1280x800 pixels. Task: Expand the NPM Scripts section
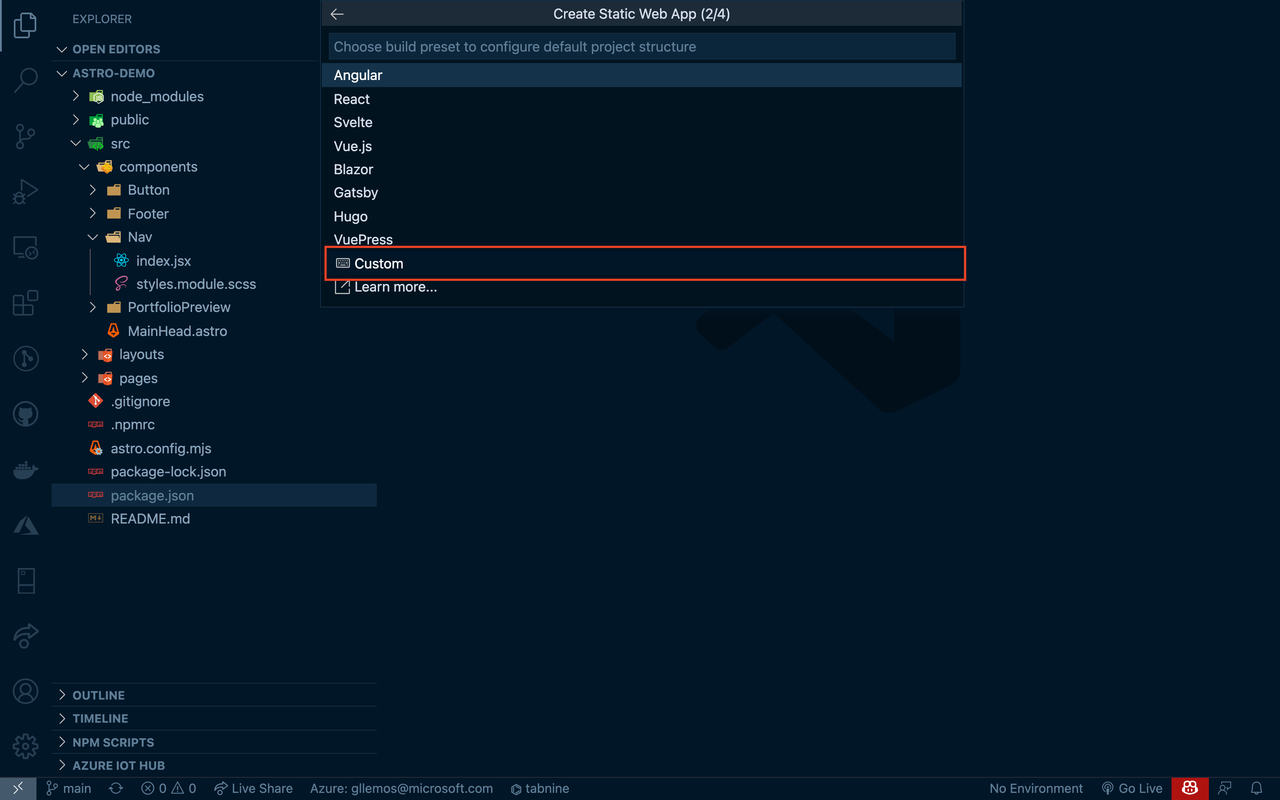tap(214, 742)
